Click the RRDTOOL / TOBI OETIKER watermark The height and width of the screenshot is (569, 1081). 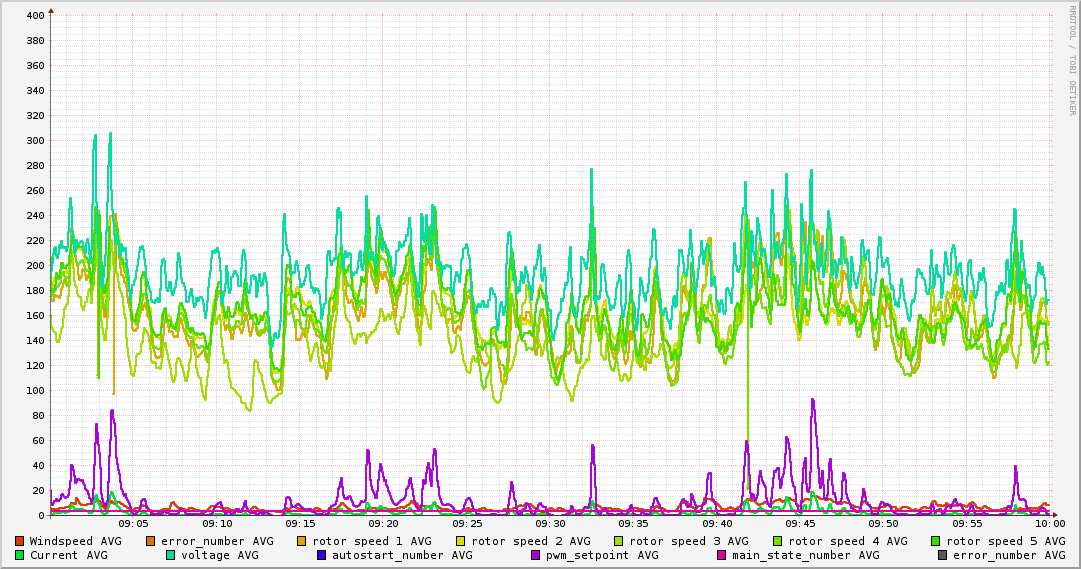pos(1071,60)
